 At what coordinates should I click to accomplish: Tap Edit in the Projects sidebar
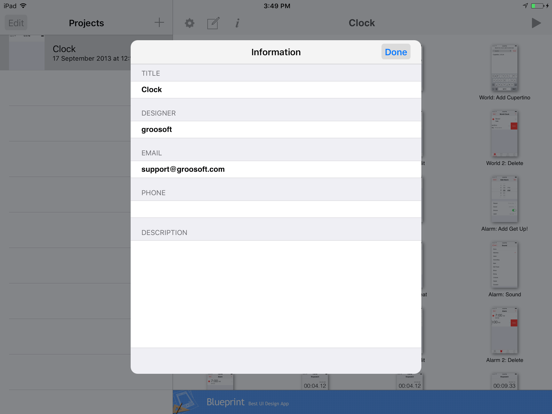16,23
